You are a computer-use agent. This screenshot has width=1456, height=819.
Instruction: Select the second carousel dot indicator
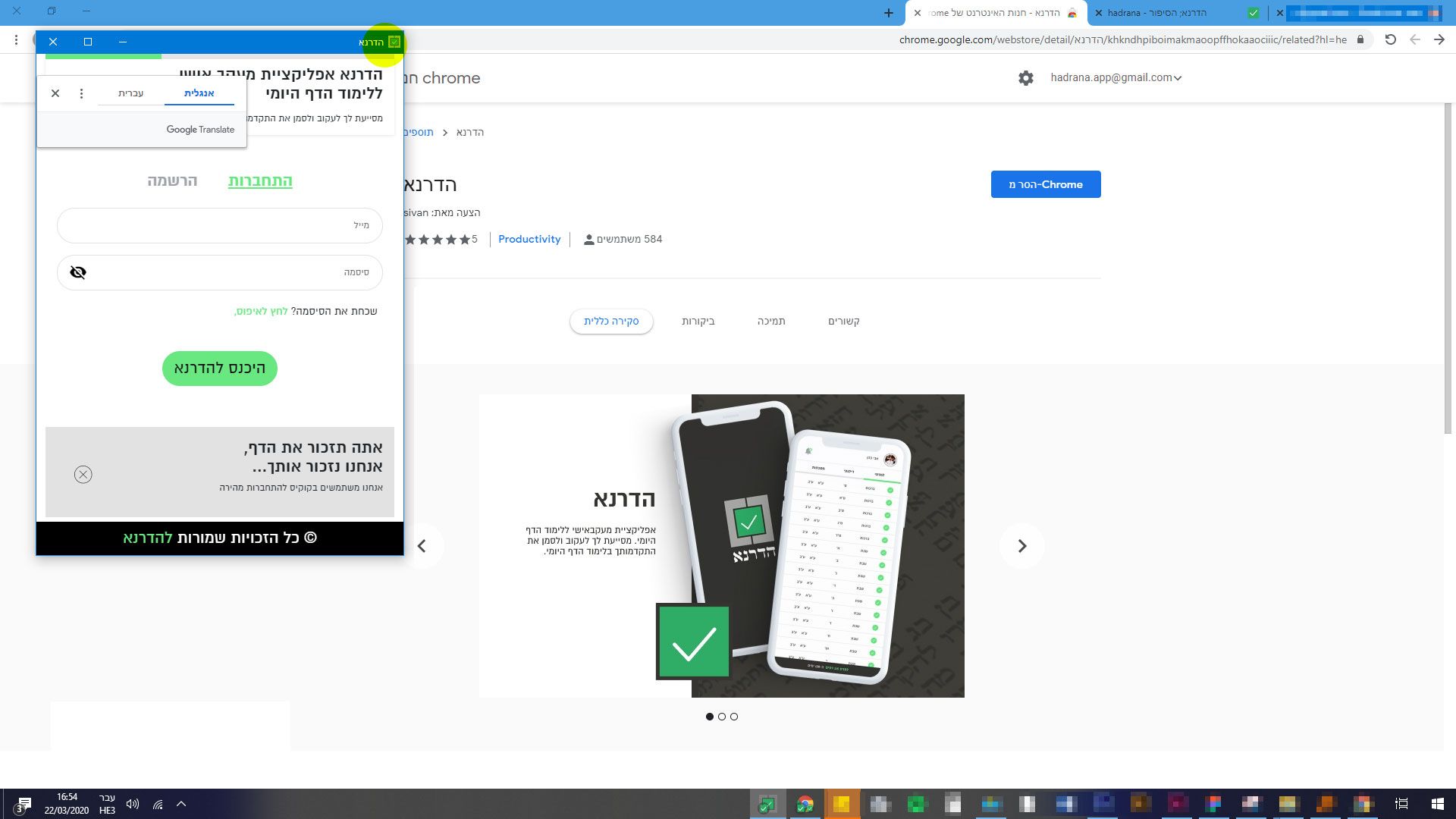[722, 717]
